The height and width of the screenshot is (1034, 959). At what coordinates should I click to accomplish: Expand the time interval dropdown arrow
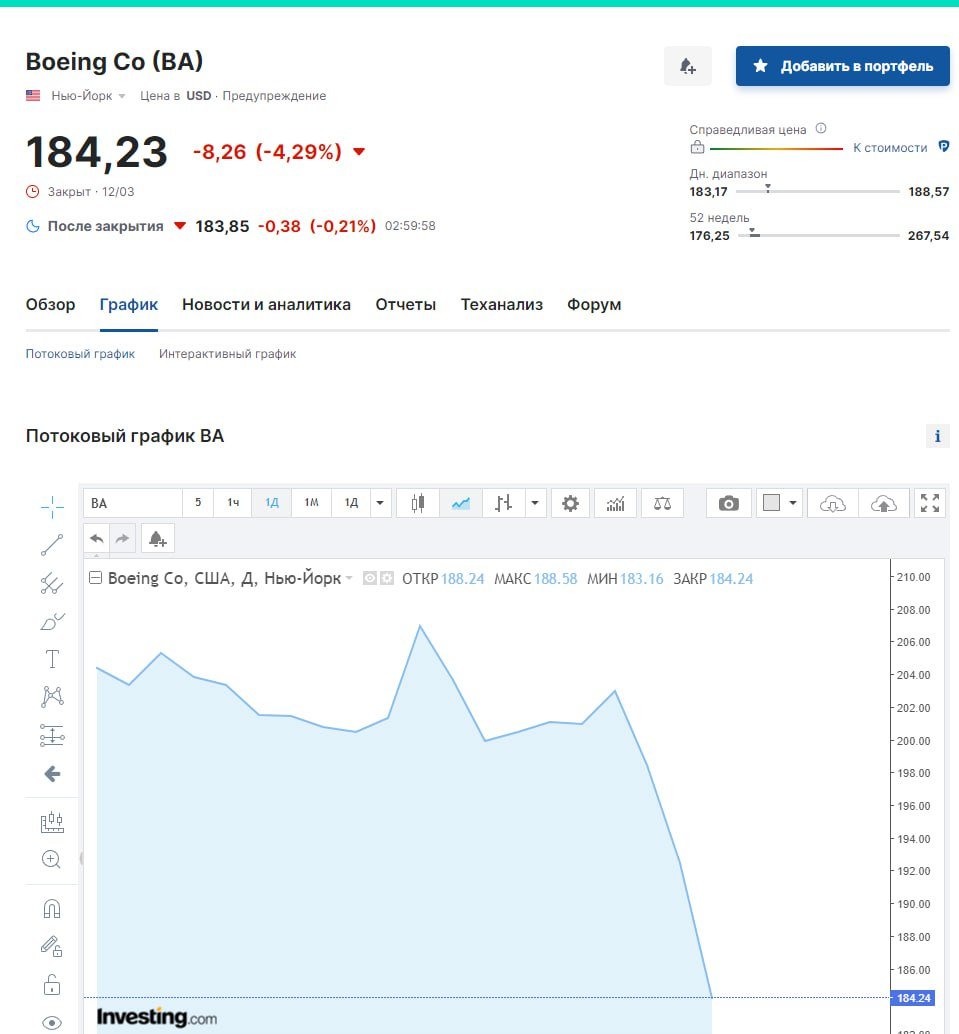[380, 503]
